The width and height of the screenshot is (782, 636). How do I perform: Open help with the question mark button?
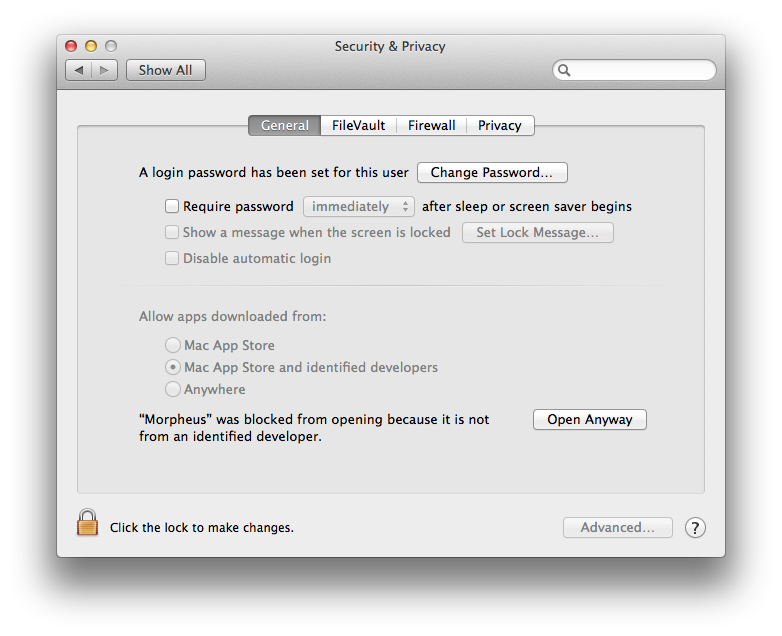pos(695,528)
